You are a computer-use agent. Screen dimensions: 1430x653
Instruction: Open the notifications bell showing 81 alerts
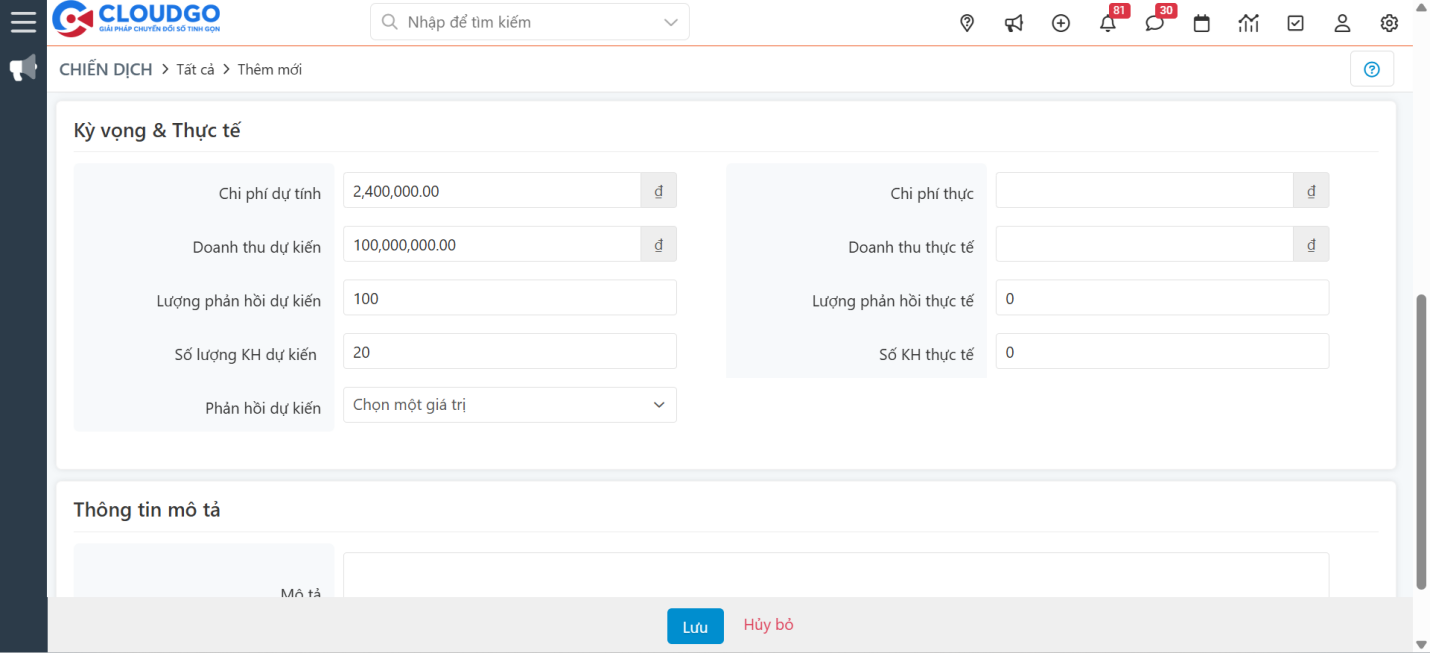coord(1107,22)
